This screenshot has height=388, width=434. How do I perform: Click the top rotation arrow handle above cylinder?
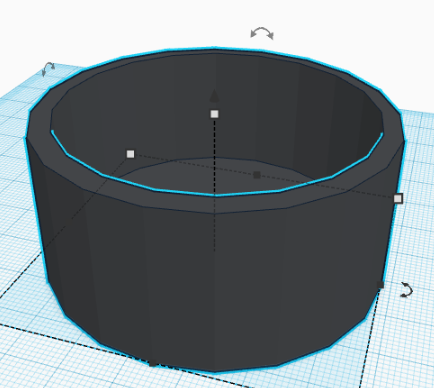coord(262,33)
